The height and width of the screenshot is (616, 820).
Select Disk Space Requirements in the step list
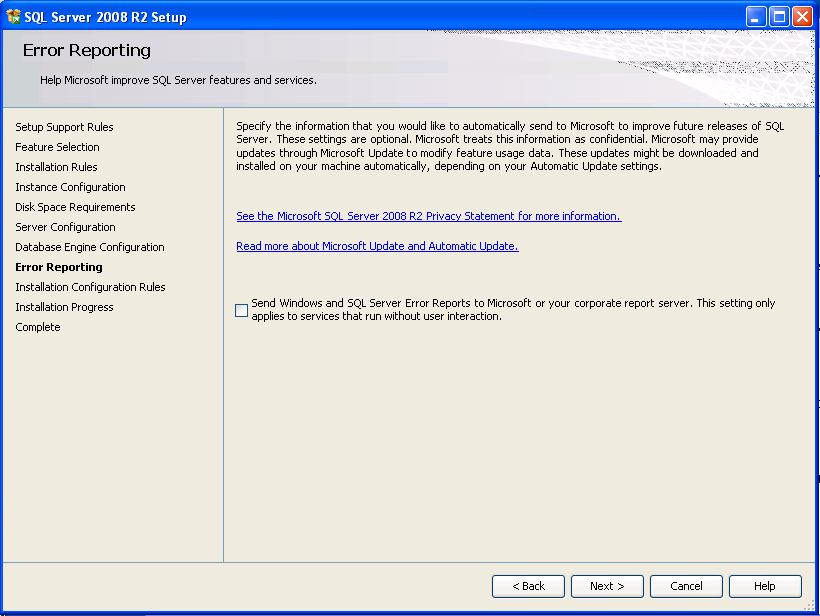(x=75, y=207)
